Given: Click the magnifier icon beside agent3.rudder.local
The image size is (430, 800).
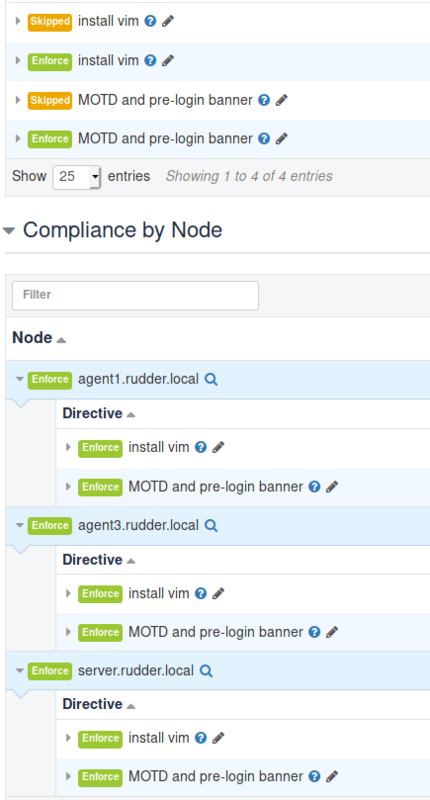Looking at the screenshot, I should (x=211, y=526).
